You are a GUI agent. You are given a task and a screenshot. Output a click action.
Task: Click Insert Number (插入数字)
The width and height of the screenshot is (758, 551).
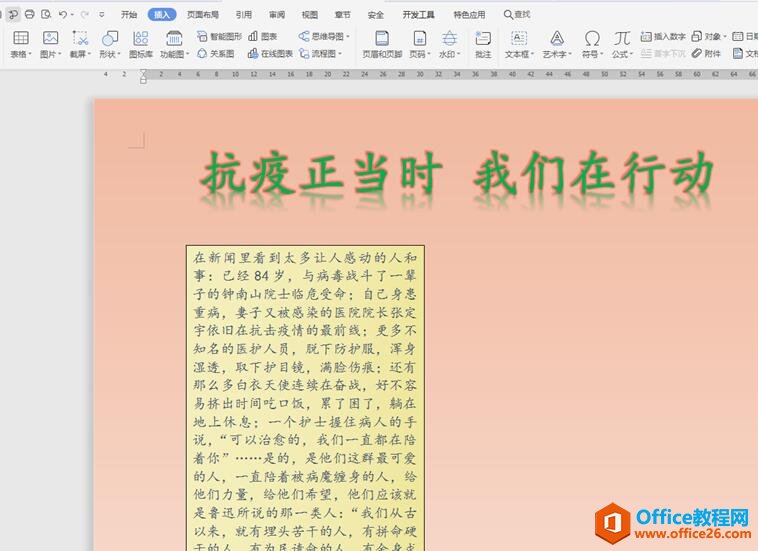[x=663, y=36]
